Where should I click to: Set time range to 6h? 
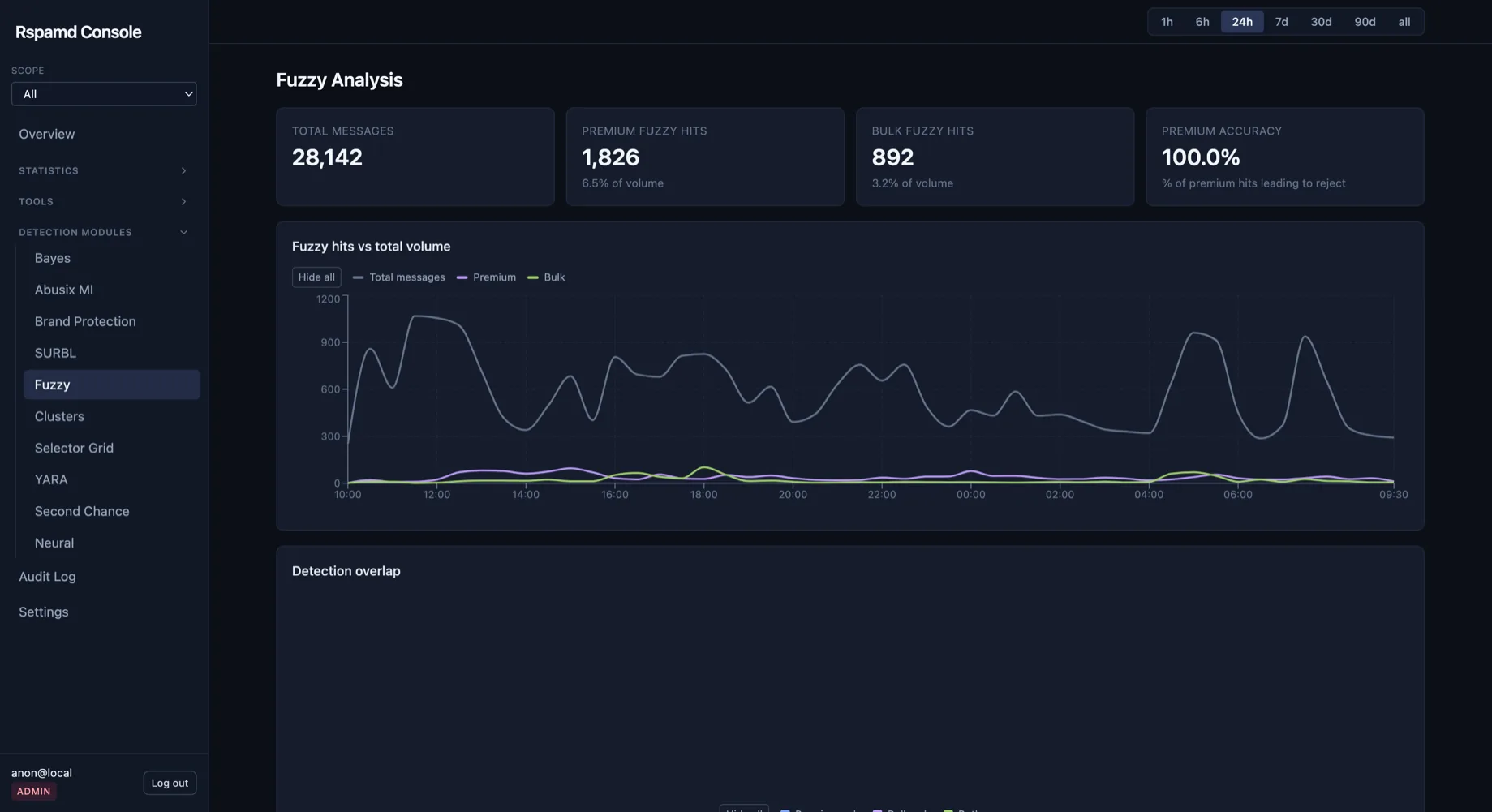coord(1202,22)
